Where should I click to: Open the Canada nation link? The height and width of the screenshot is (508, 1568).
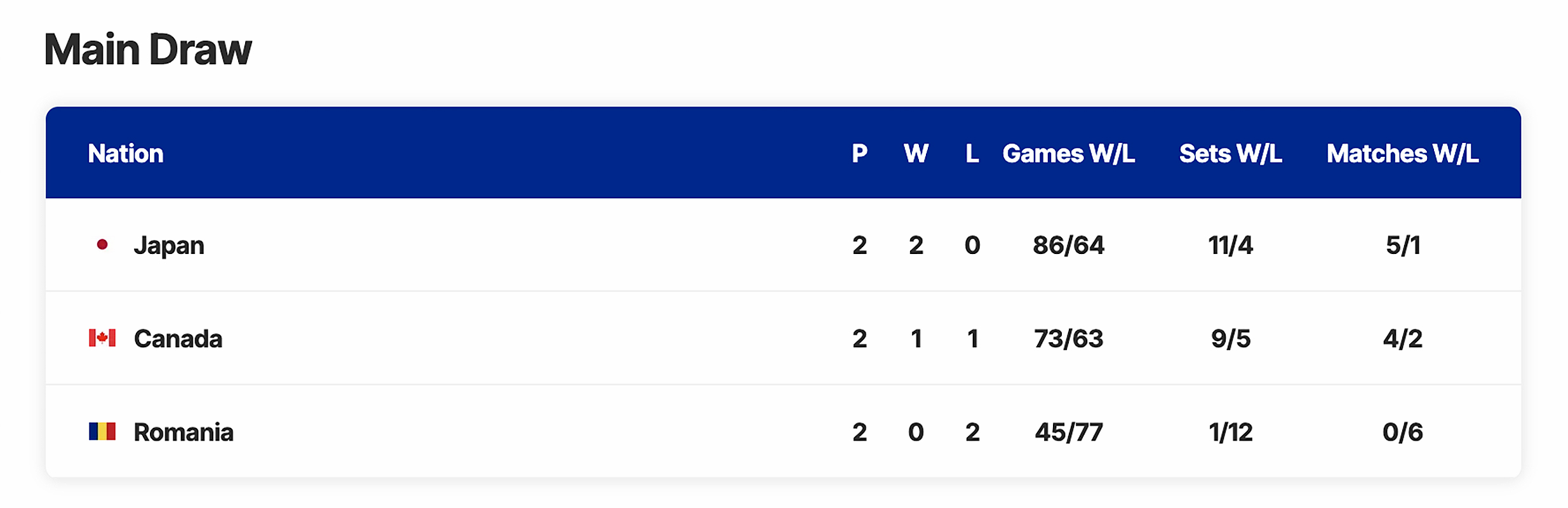point(178,338)
